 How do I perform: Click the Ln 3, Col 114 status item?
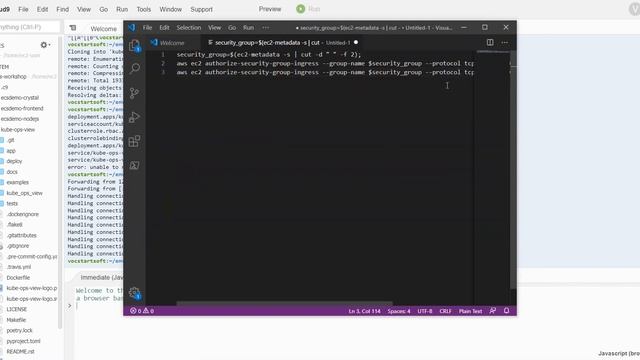click(x=364, y=311)
